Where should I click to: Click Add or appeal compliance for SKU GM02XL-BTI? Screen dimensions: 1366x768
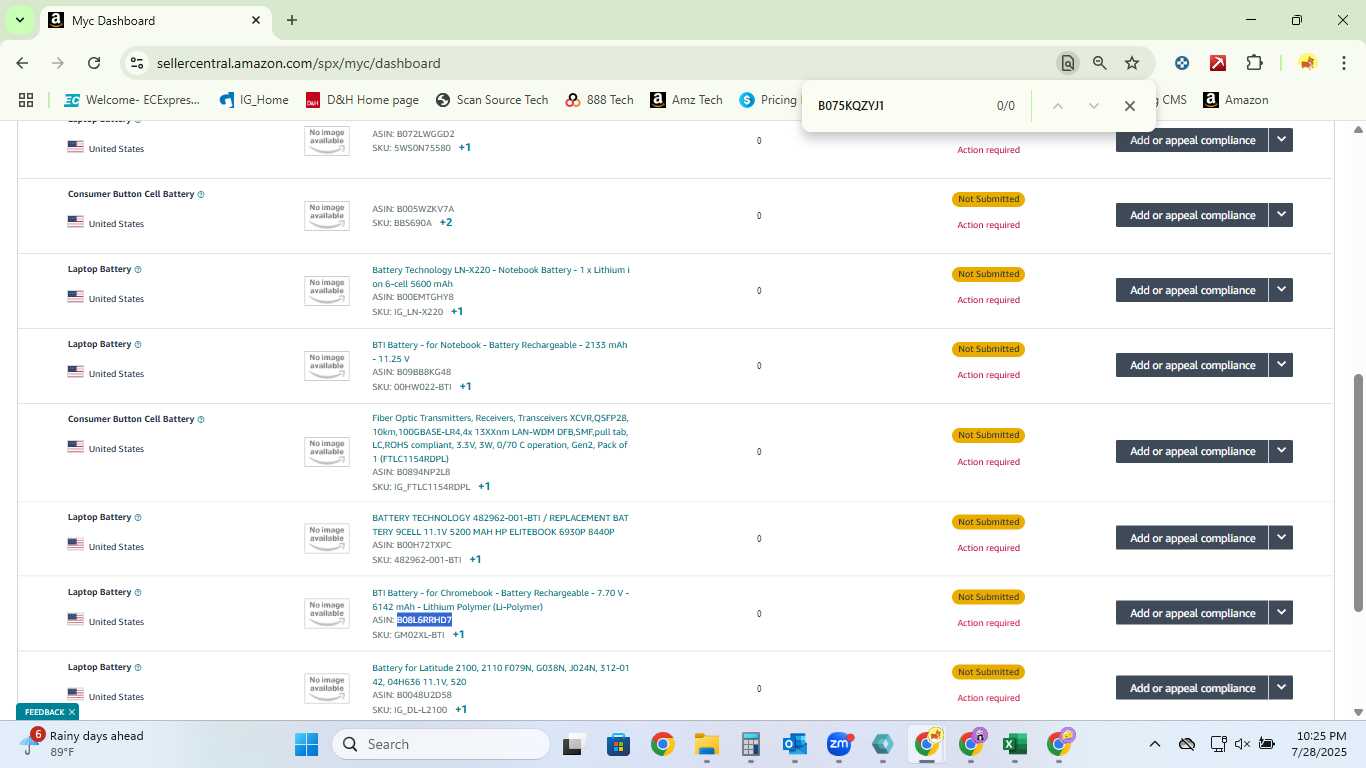1192,613
